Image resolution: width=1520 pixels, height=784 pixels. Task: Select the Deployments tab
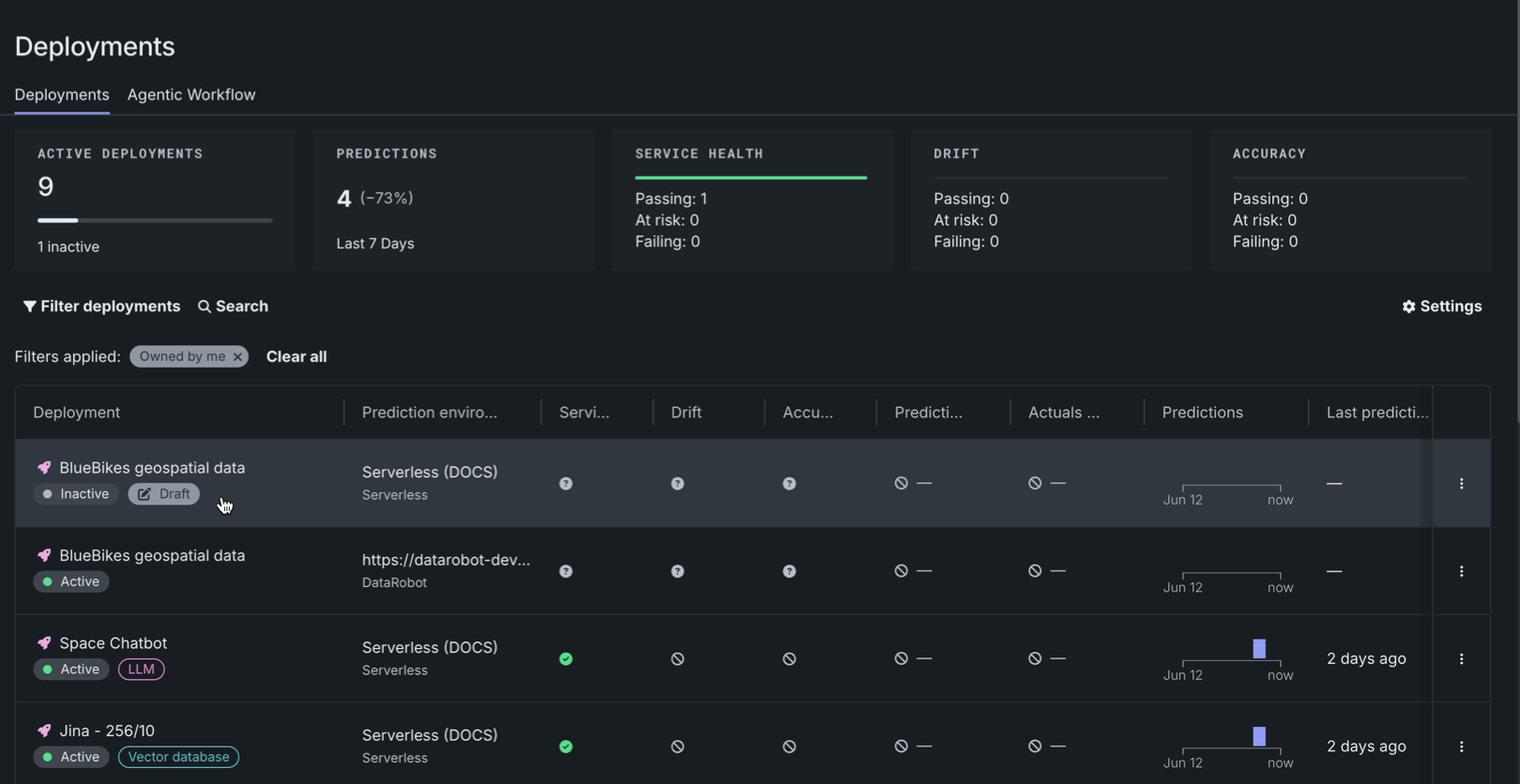(x=62, y=95)
